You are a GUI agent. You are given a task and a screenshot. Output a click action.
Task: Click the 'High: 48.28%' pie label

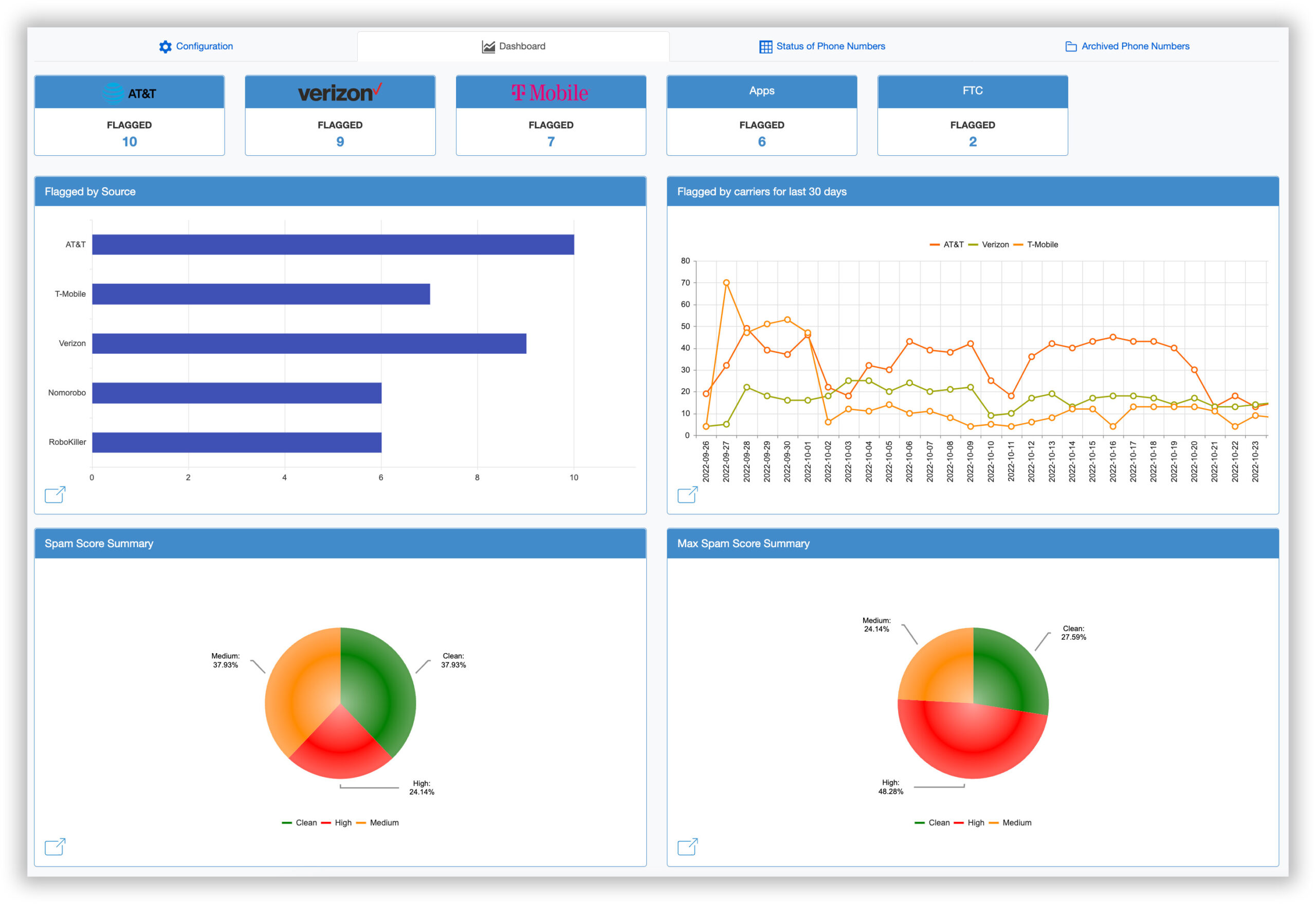[x=890, y=787]
